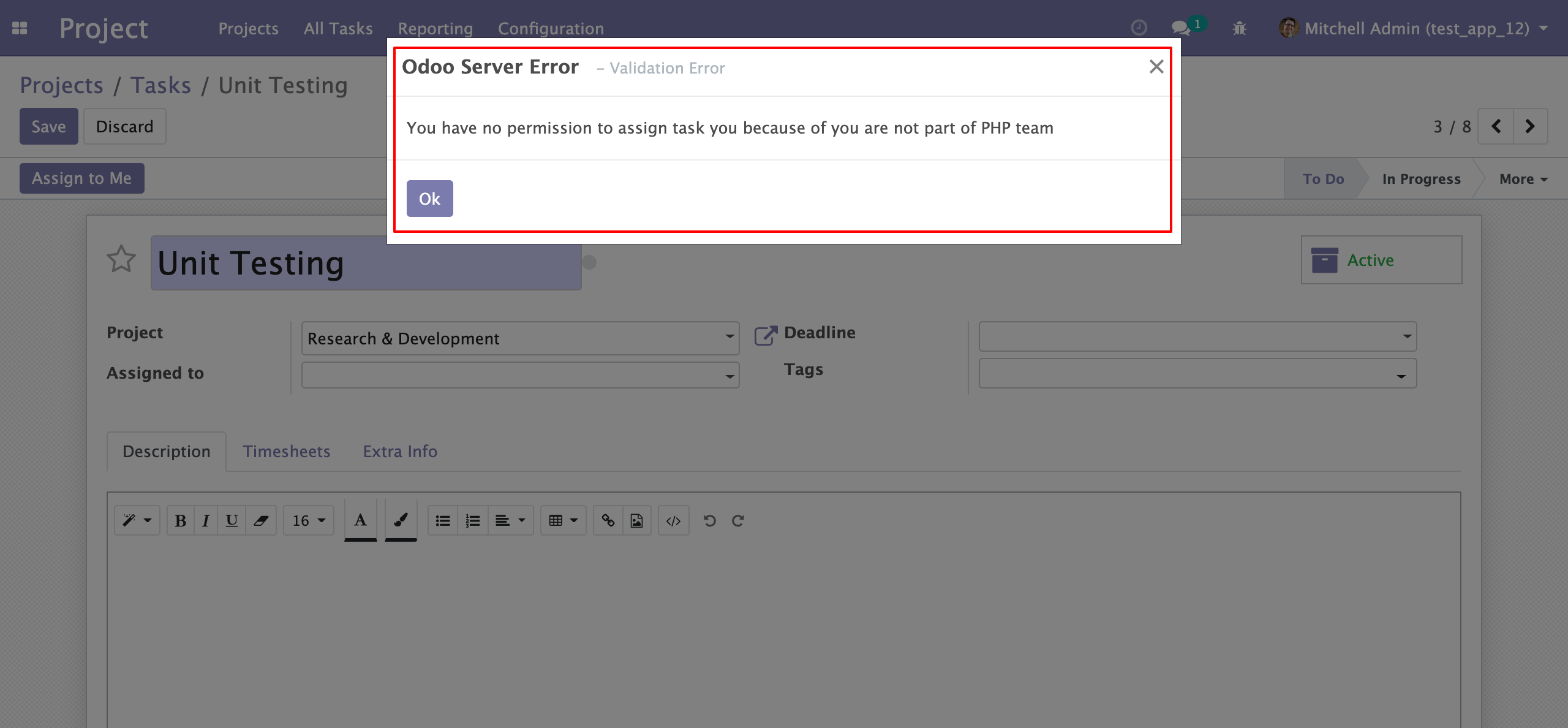Viewport: 1568px width, 728px height.
Task: Click the background color brush button
Action: [401, 520]
